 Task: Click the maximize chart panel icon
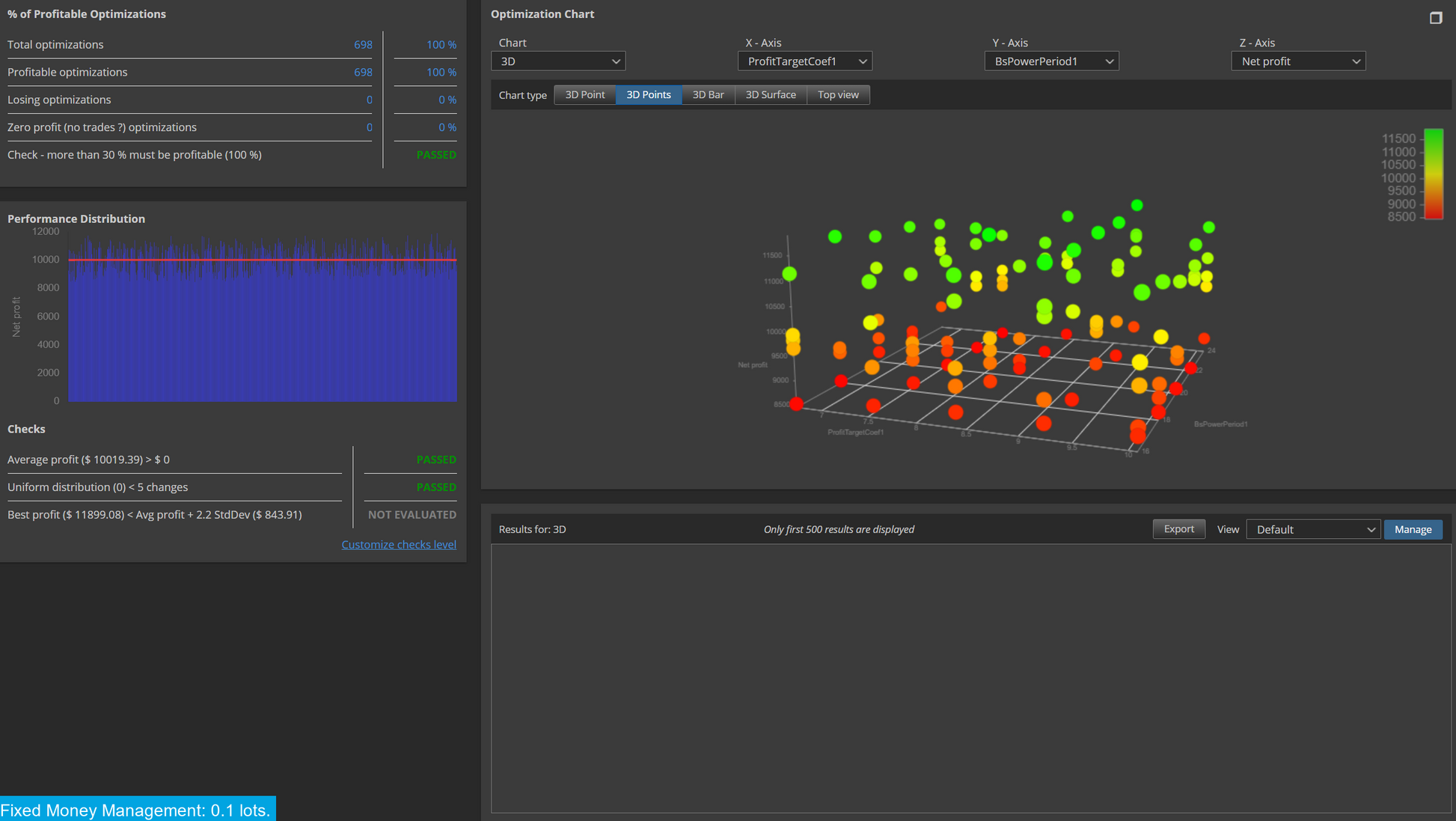tap(1435, 17)
